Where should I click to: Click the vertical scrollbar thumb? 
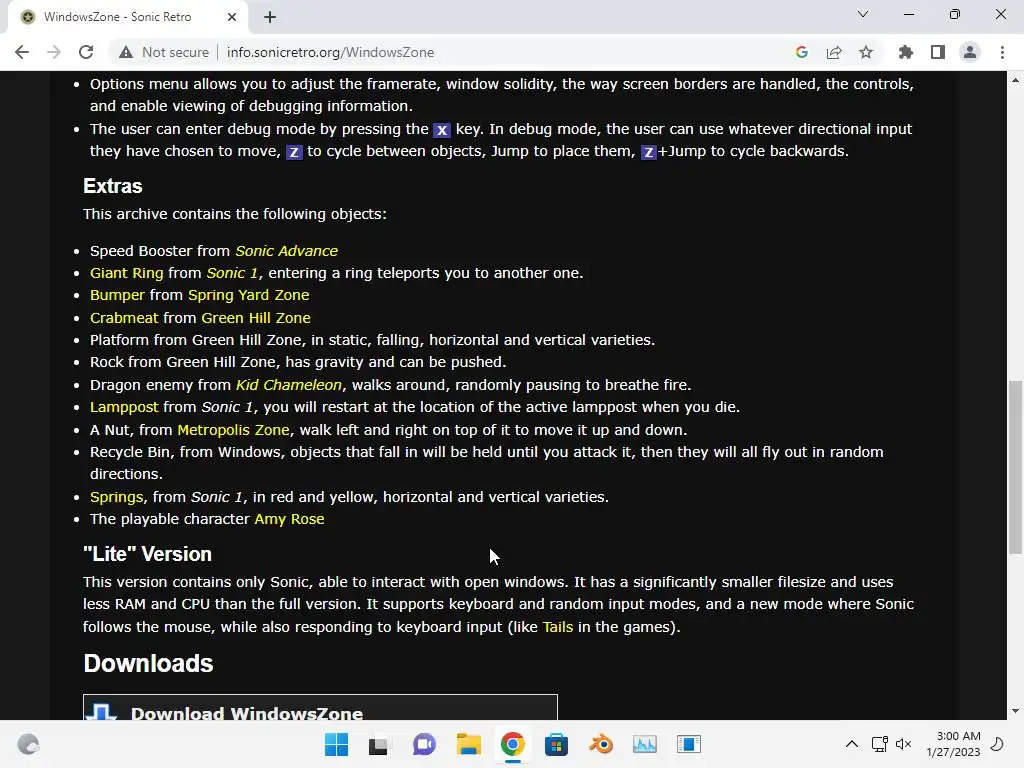tap(1015, 467)
